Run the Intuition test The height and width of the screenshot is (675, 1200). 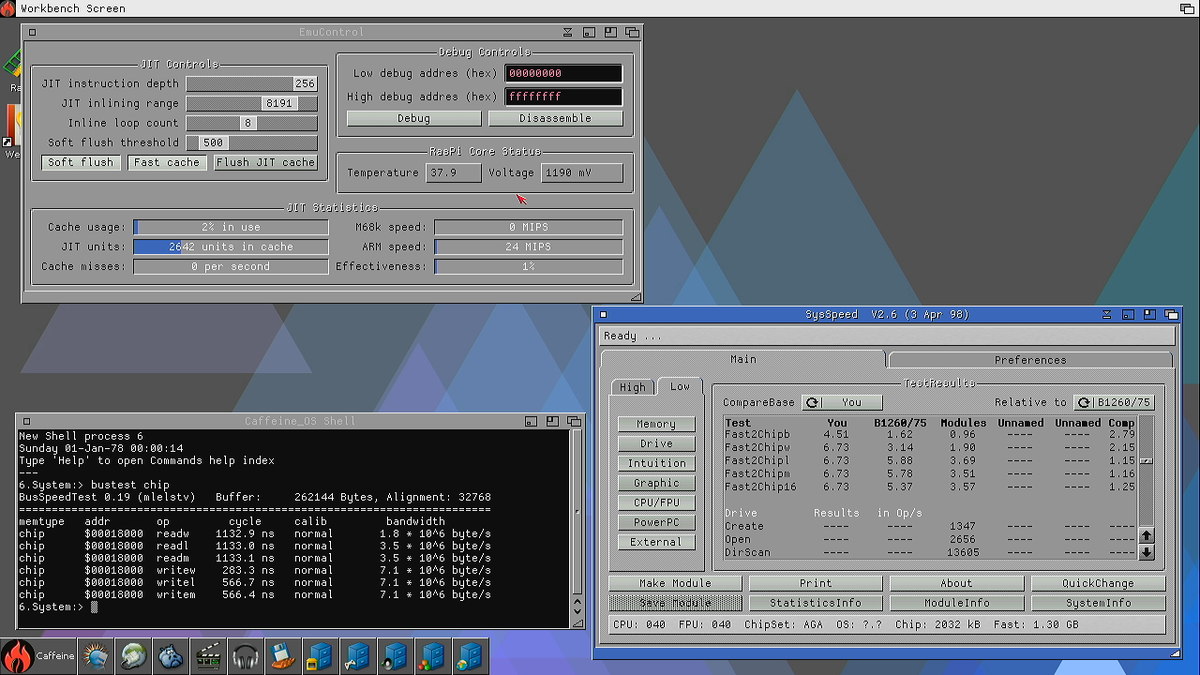pyautogui.click(x=656, y=463)
